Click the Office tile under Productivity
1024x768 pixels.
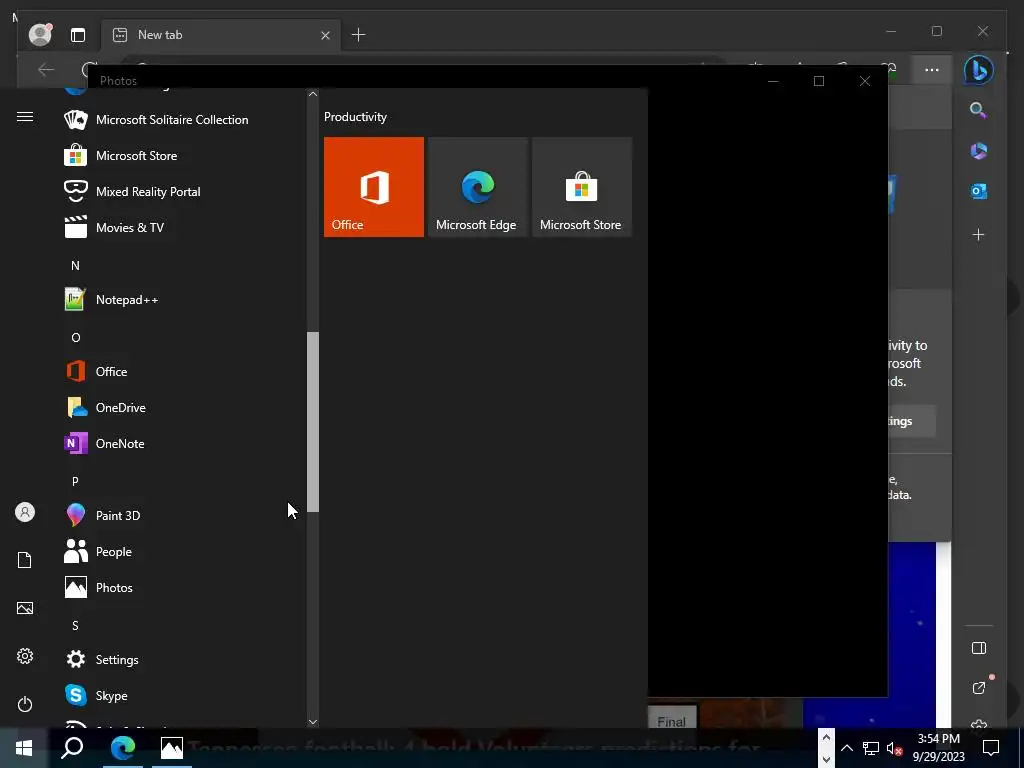pyautogui.click(x=374, y=187)
